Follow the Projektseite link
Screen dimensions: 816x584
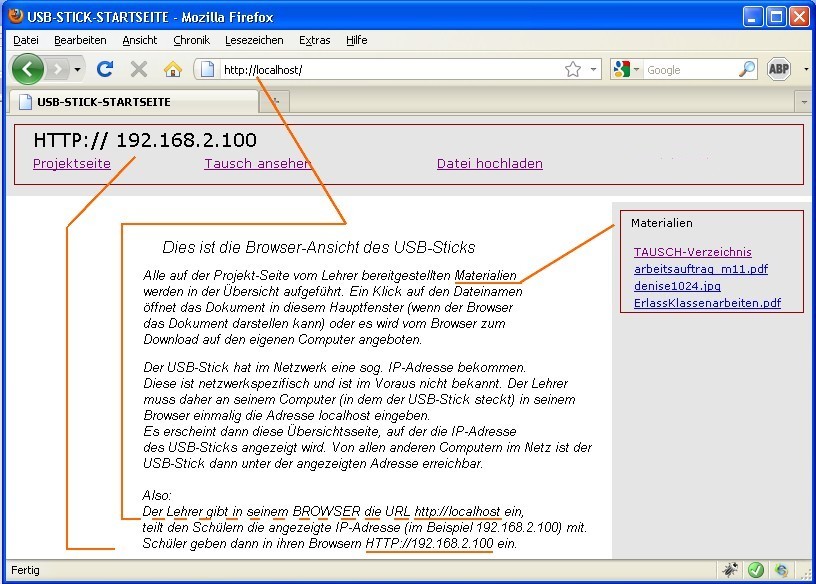72,164
